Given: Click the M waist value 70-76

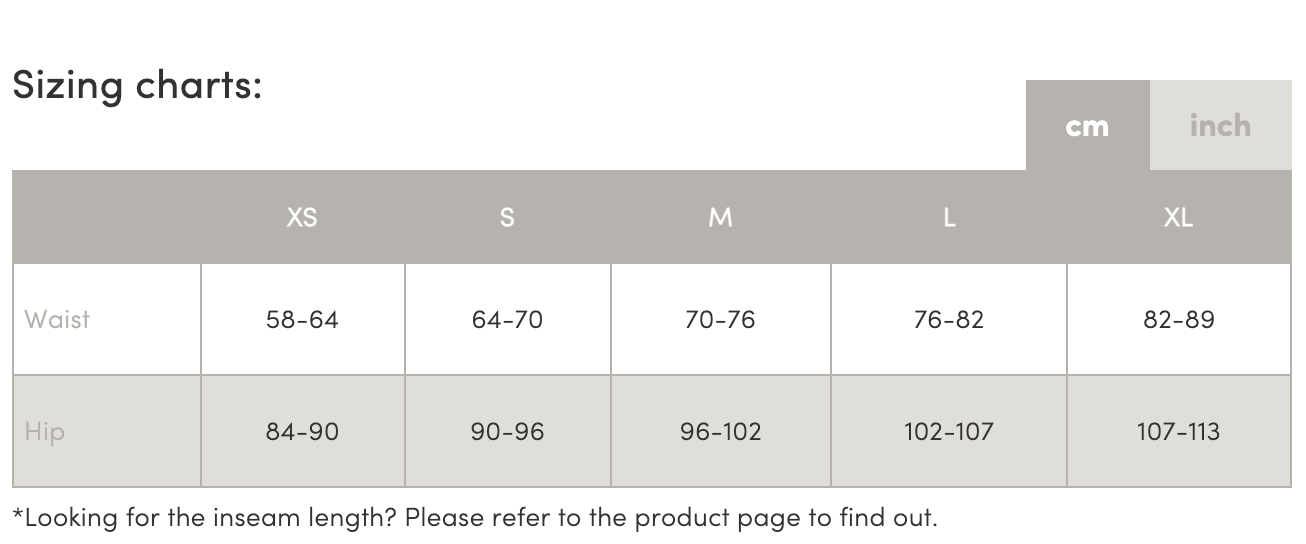Looking at the screenshot, I should tap(720, 320).
